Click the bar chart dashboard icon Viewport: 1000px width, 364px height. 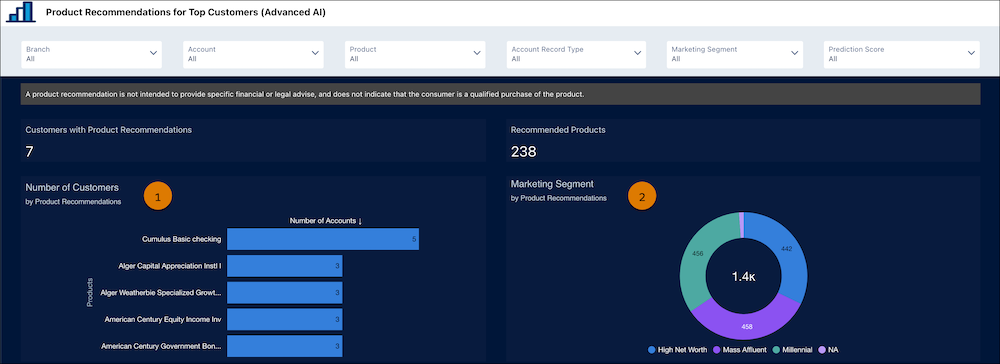point(21,12)
